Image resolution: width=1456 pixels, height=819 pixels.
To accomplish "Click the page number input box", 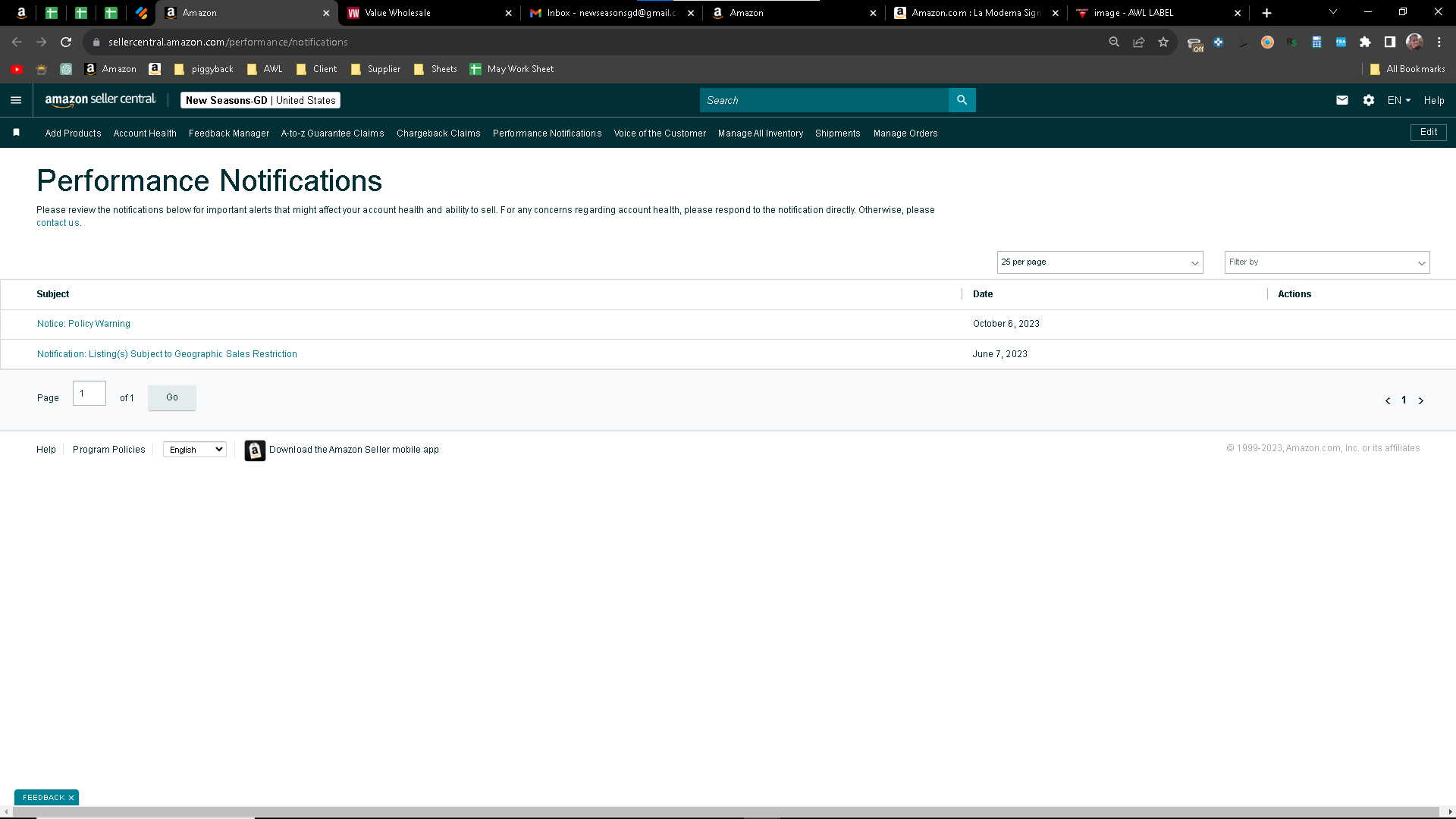I will pyautogui.click(x=89, y=394).
